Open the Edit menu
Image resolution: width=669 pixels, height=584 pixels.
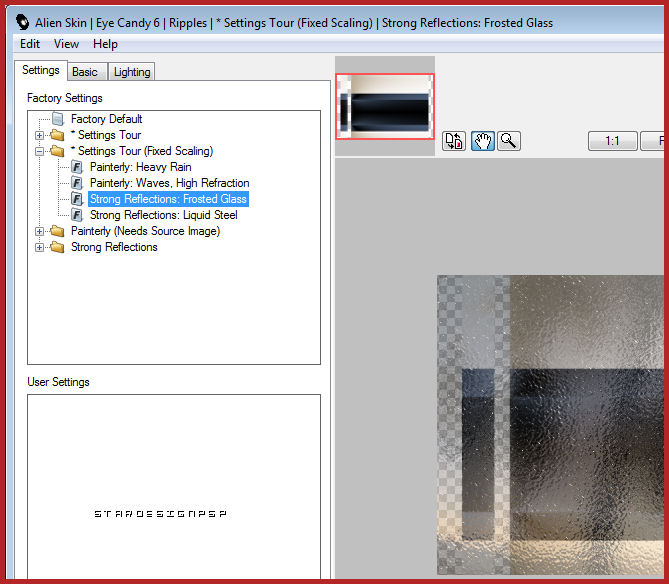(x=30, y=44)
